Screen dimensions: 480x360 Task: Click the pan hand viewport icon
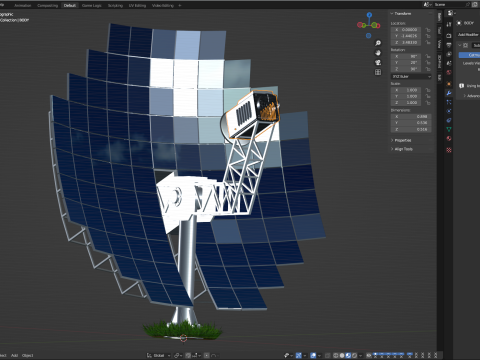pyautogui.click(x=378, y=53)
